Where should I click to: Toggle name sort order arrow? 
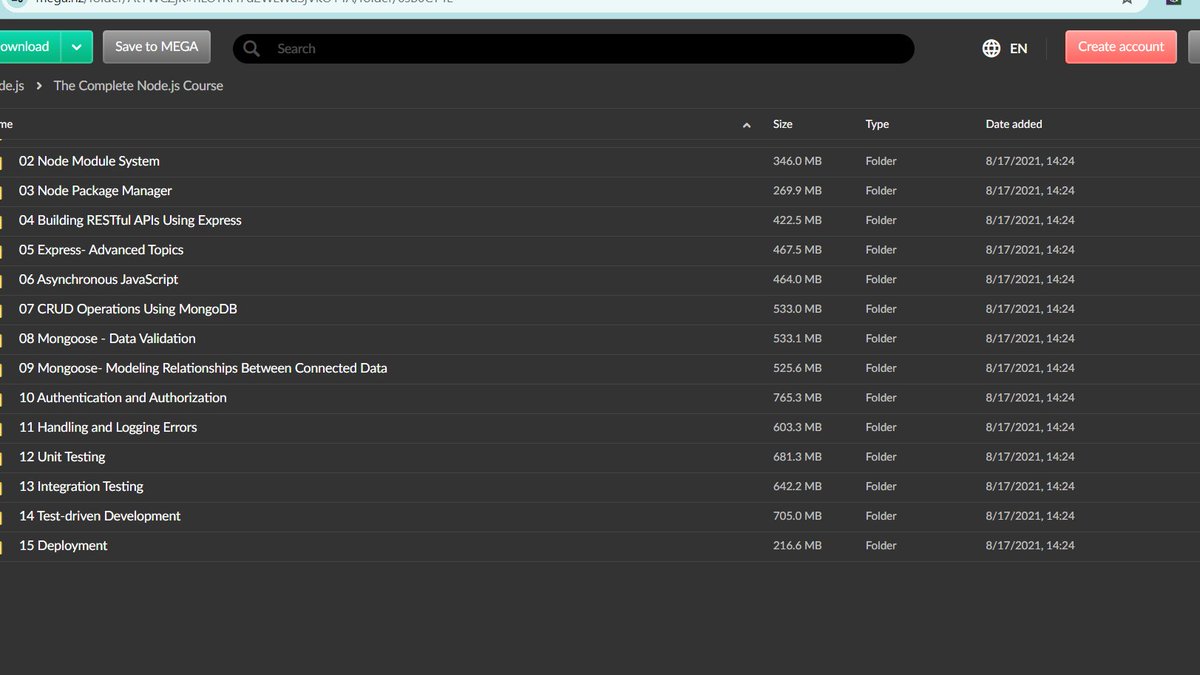point(747,125)
